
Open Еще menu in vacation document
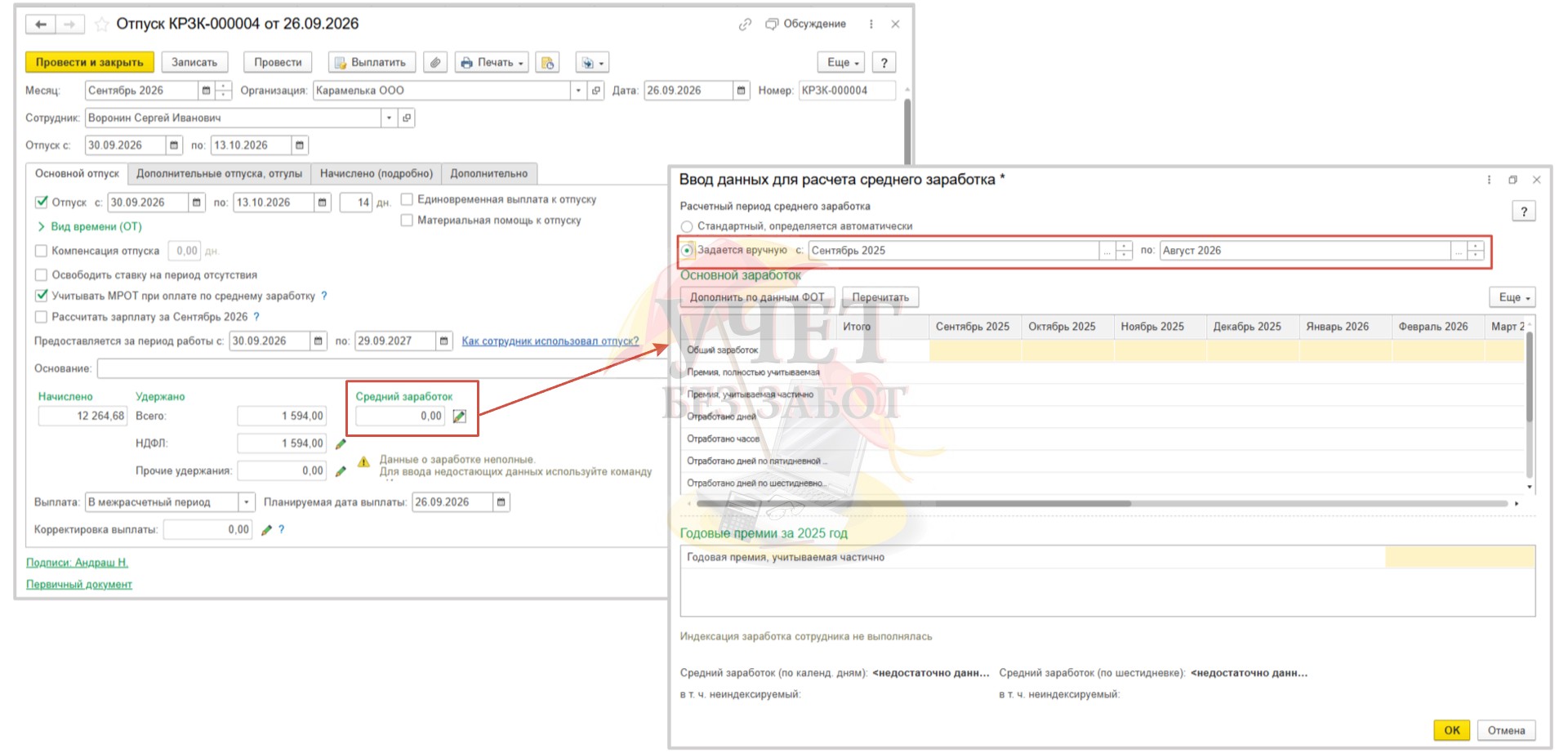click(x=842, y=62)
